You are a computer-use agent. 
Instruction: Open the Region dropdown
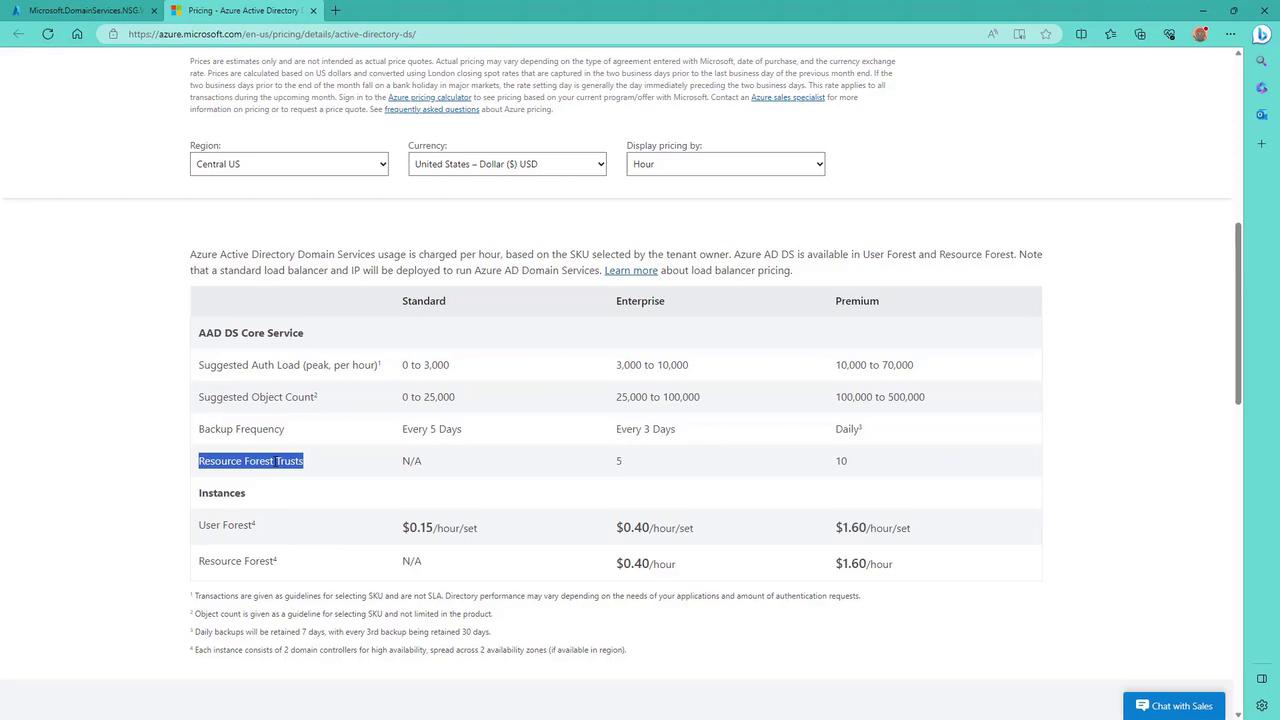(289, 164)
